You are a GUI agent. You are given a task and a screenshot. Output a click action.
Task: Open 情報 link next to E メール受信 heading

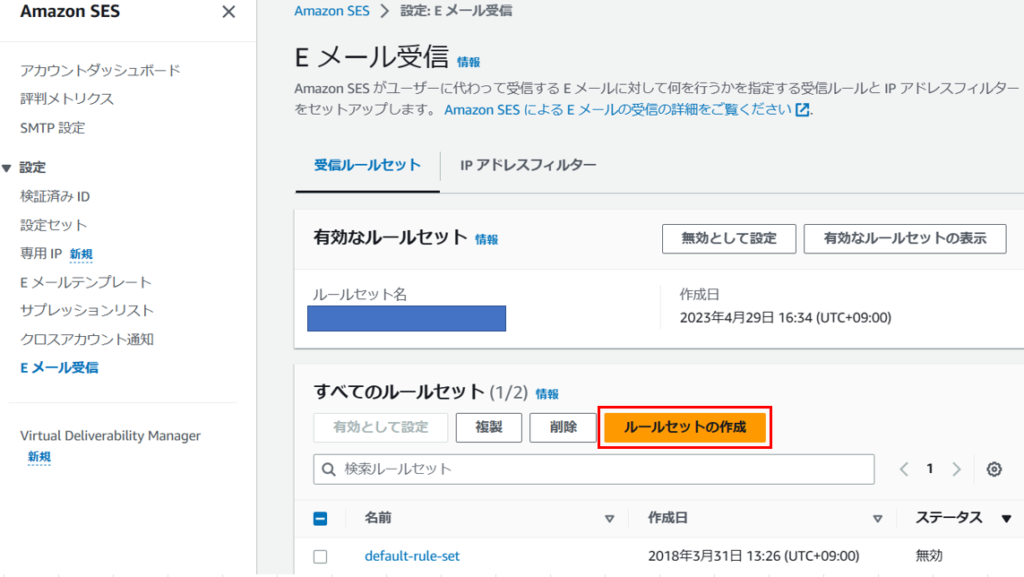click(x=468, y=63)
